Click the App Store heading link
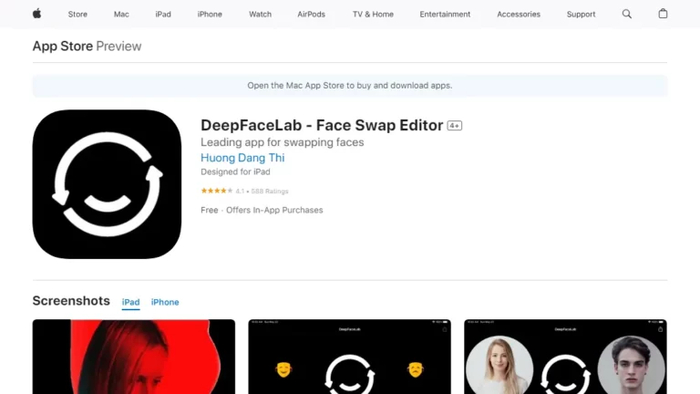Image resolution: width=700 pixels, height=394 pixels. pos(62,46)
